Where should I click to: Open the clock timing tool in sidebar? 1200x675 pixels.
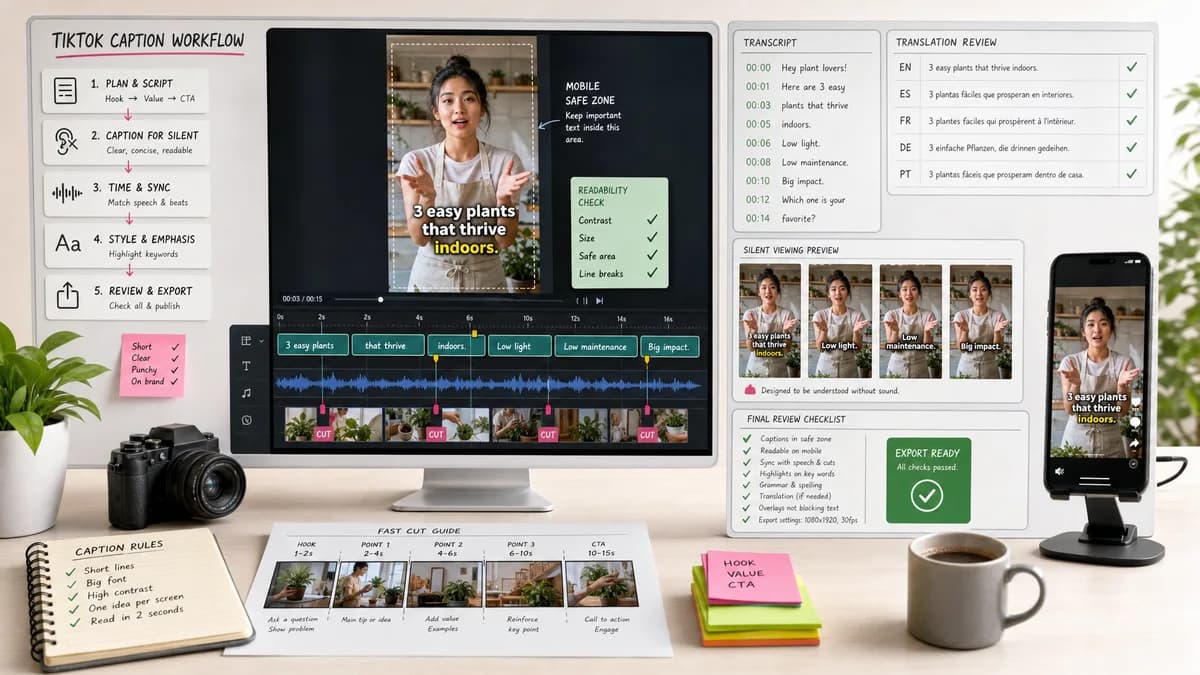click(246, 420)
